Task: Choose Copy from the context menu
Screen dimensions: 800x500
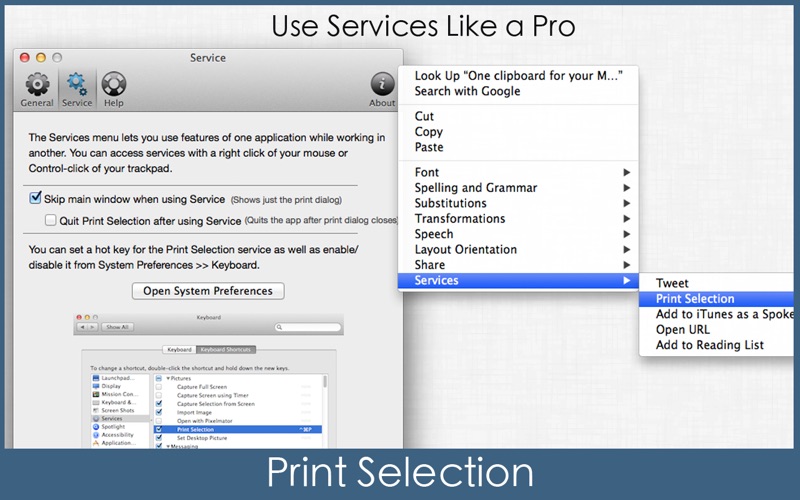Action: (x=429, y=132)
